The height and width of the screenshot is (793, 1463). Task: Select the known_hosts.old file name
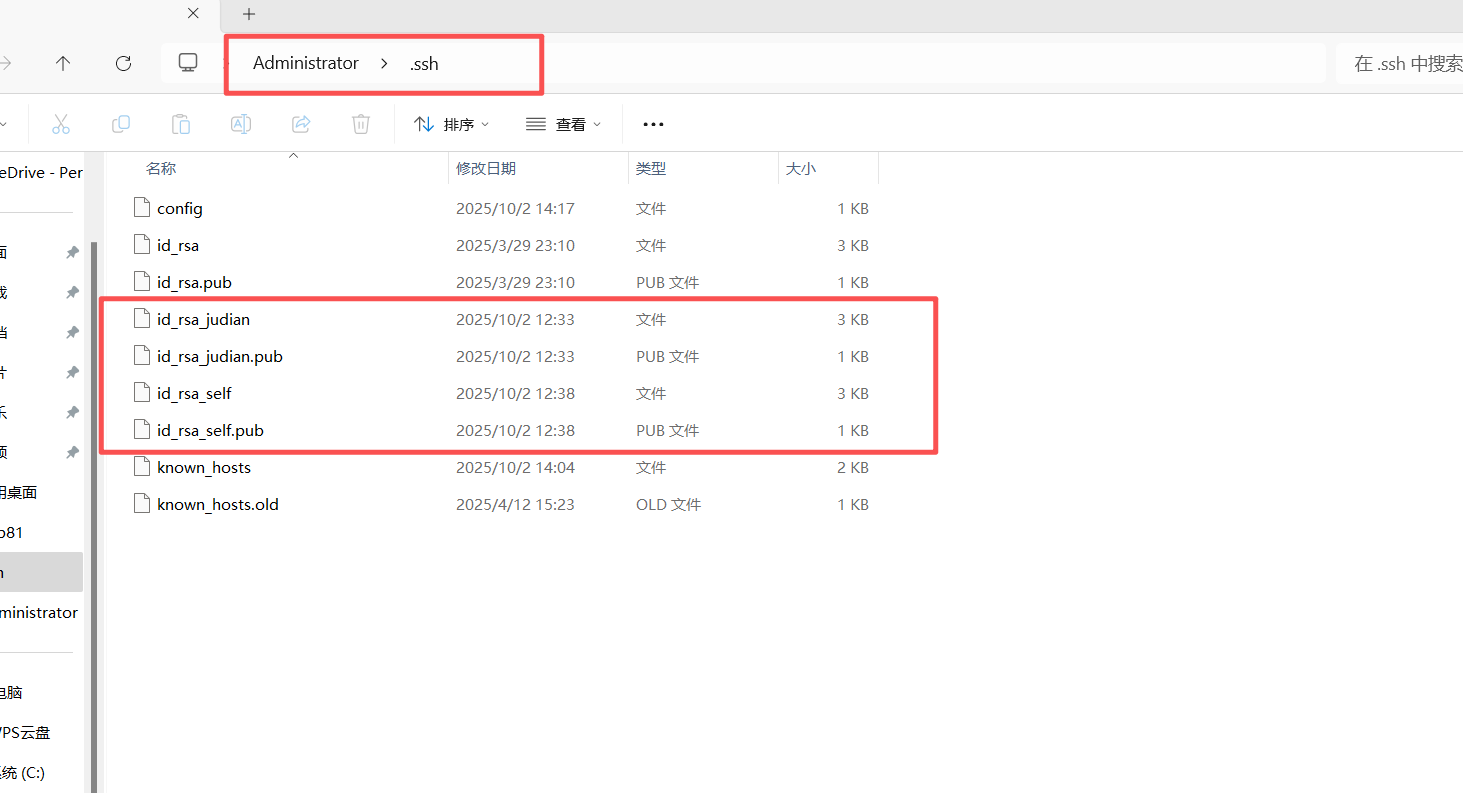(x=218, y=504)
